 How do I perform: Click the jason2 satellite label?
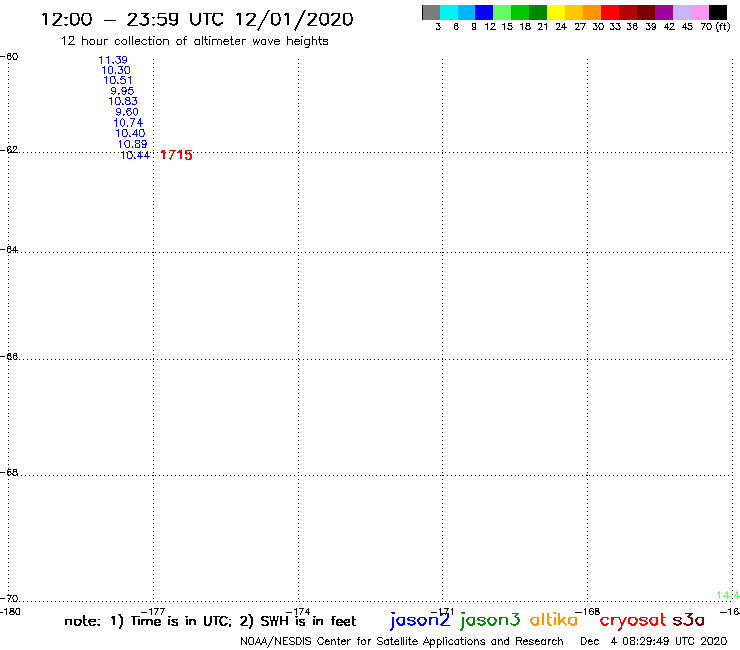coord(420,620)
